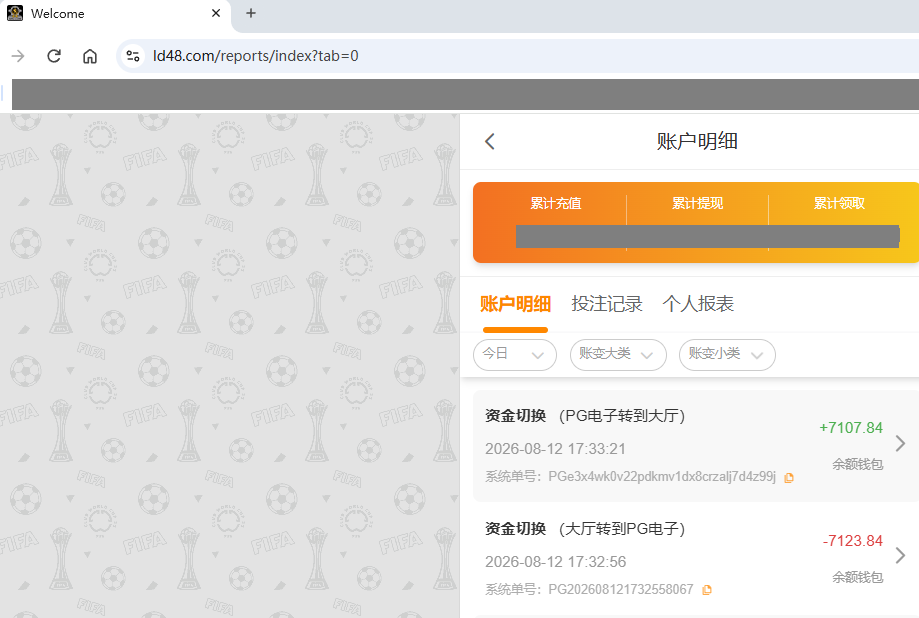Click the -7123.84 amount

[853, 541]
